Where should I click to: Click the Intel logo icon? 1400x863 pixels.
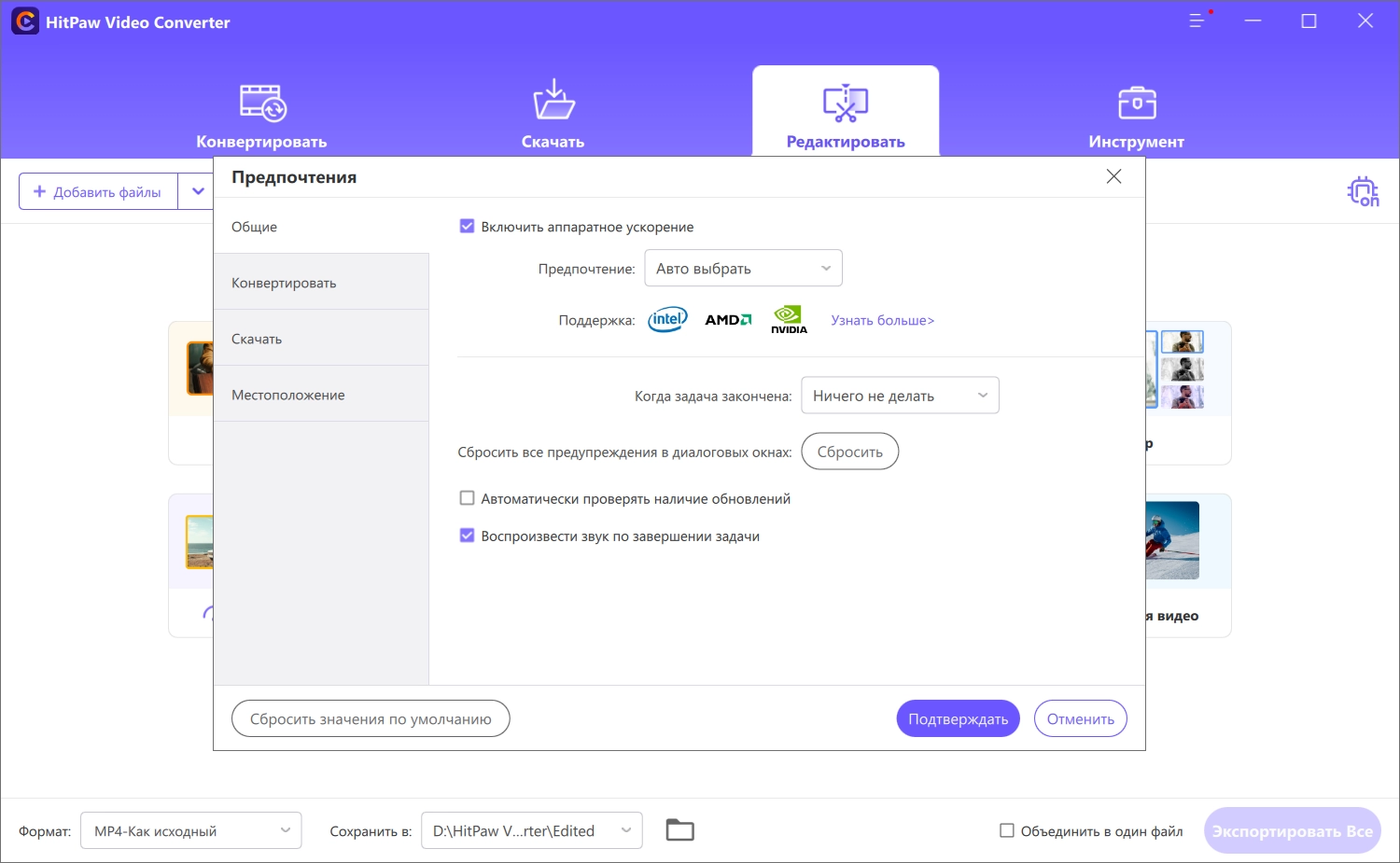click(667, 320)
